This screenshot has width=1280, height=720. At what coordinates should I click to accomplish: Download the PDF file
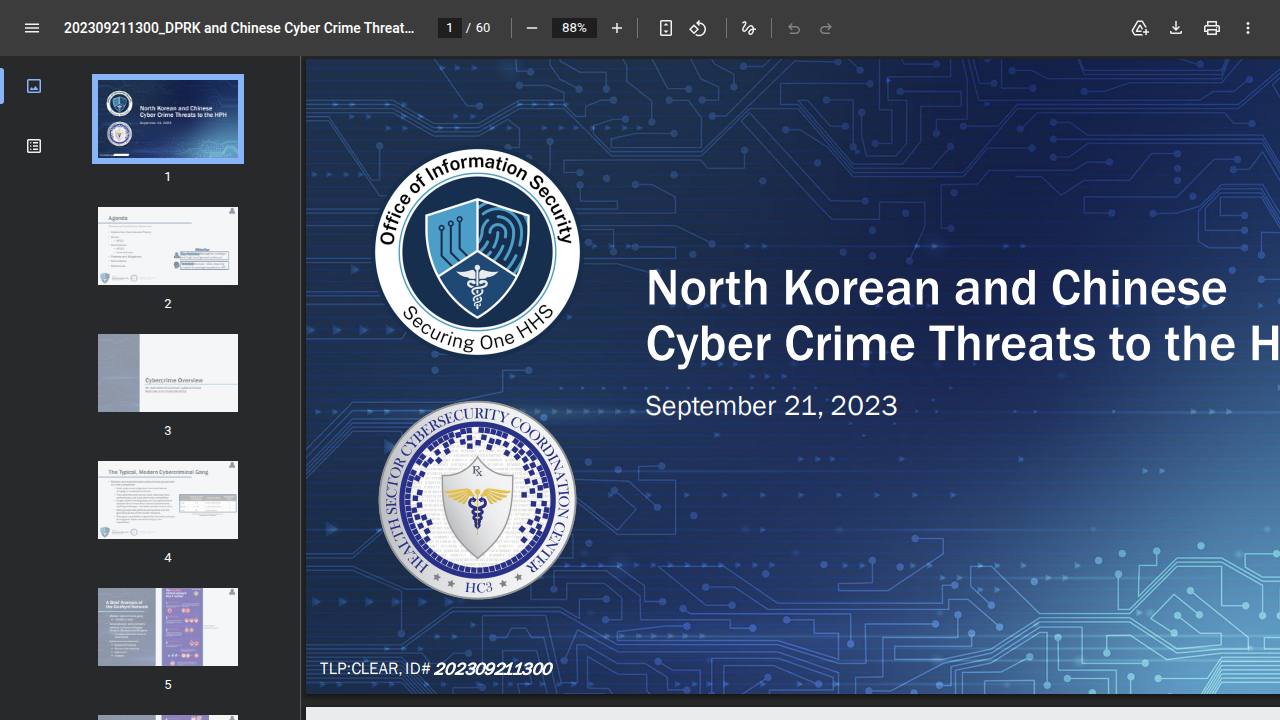(1176, 28)
